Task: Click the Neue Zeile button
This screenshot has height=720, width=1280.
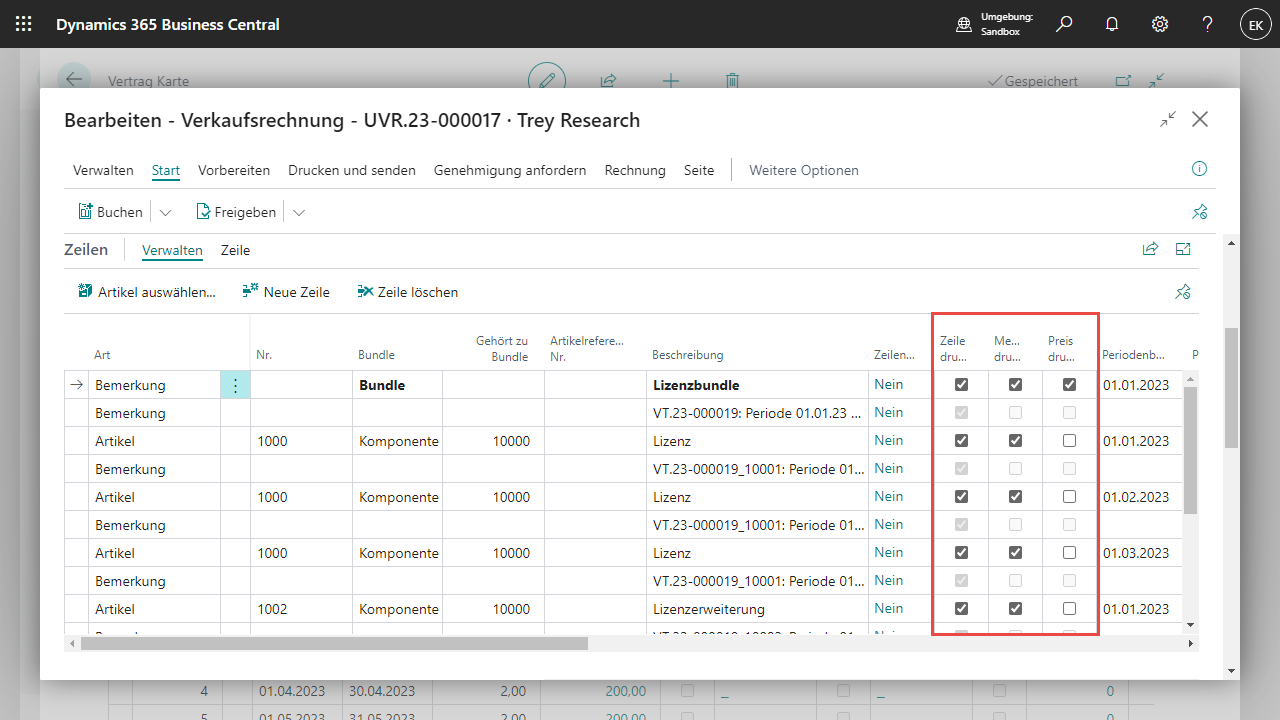Action: tap(286, 292)
